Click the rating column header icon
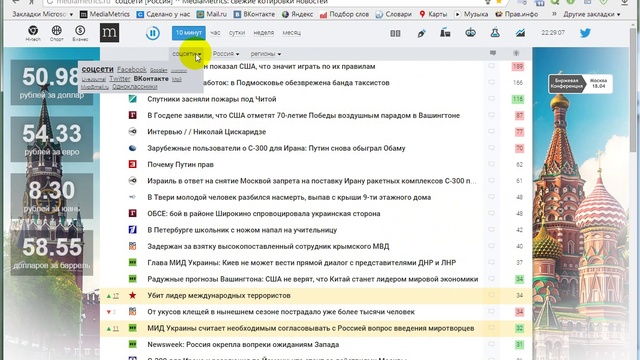640x360 pixels. 516,53
